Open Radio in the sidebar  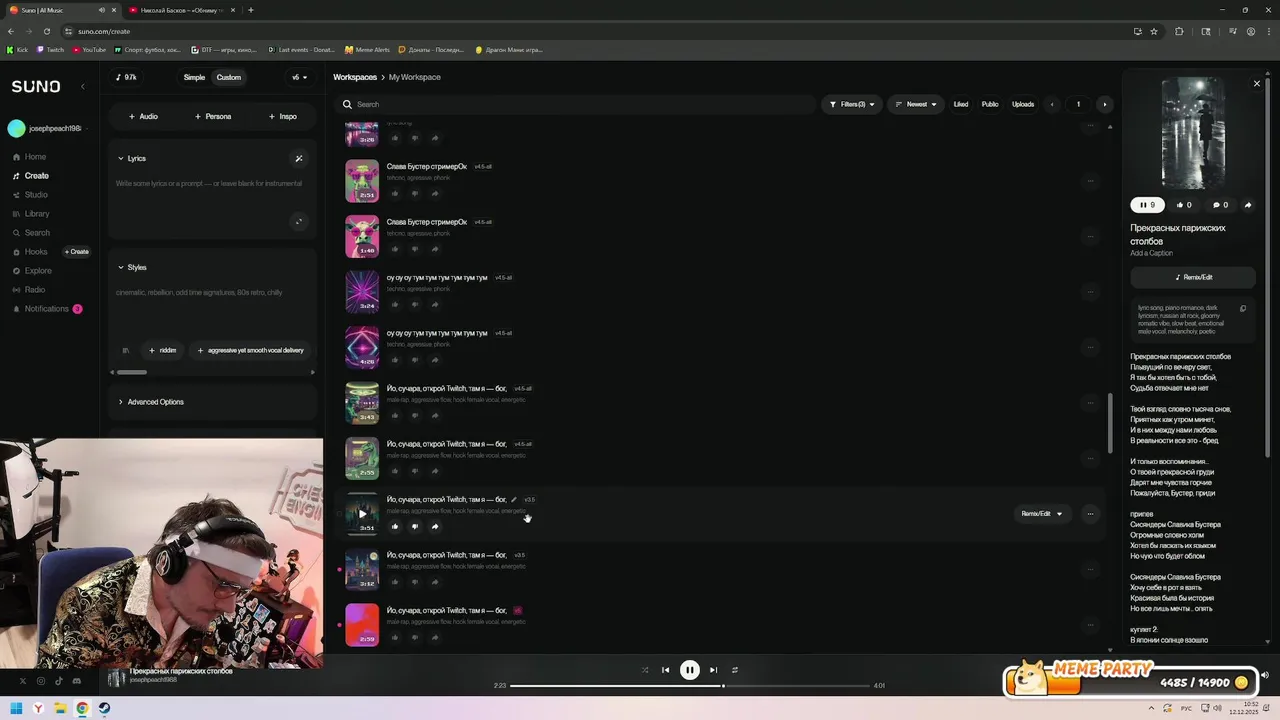click(x=29, y=290)
